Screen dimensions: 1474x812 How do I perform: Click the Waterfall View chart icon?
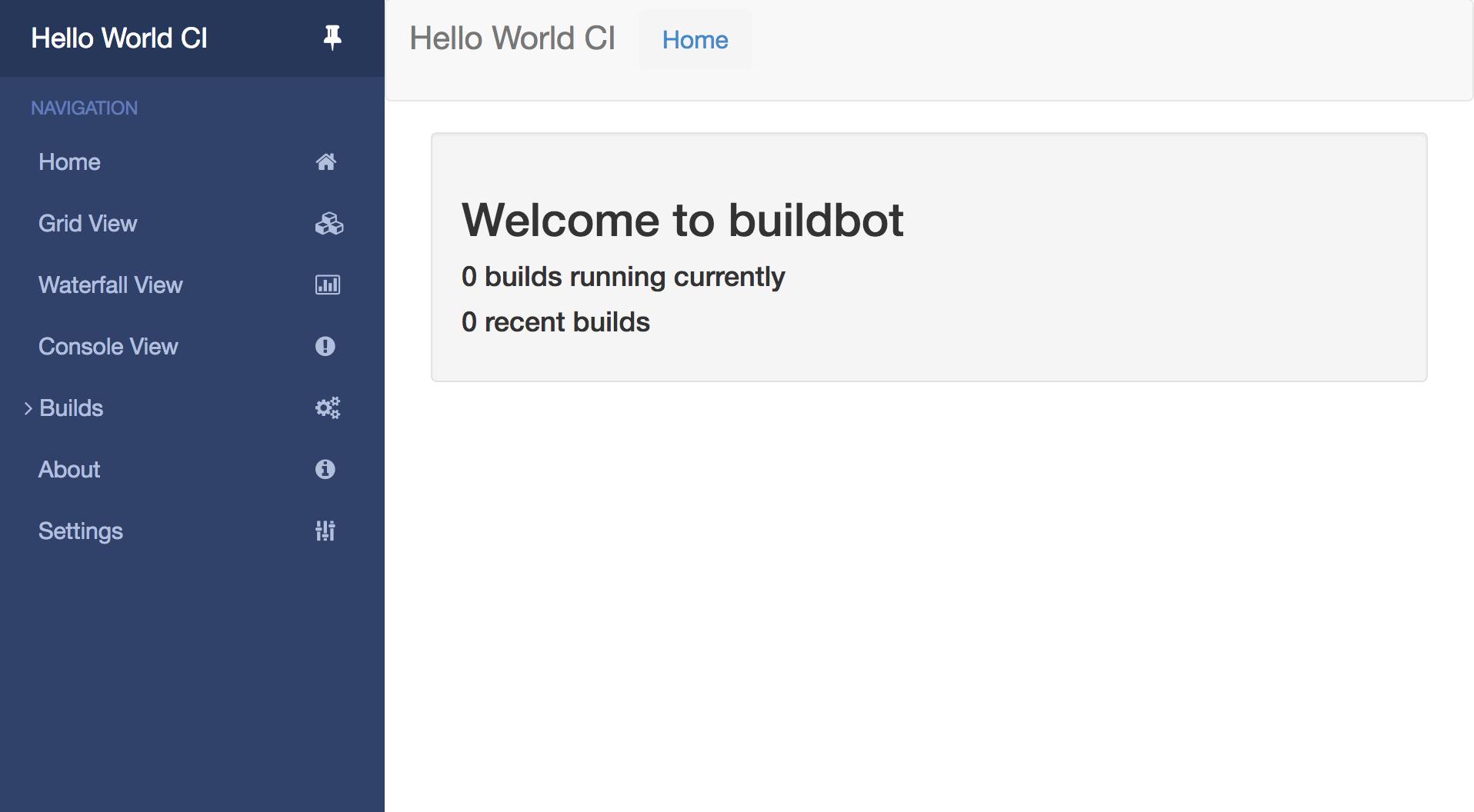[x=327, y=285]
